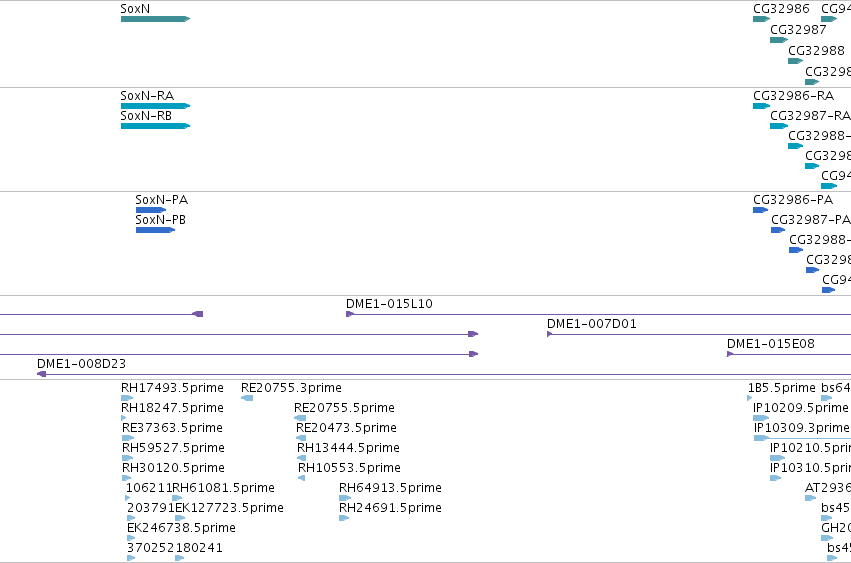
Task: Open EST RH10553.5prime
Action: (302, 478)
